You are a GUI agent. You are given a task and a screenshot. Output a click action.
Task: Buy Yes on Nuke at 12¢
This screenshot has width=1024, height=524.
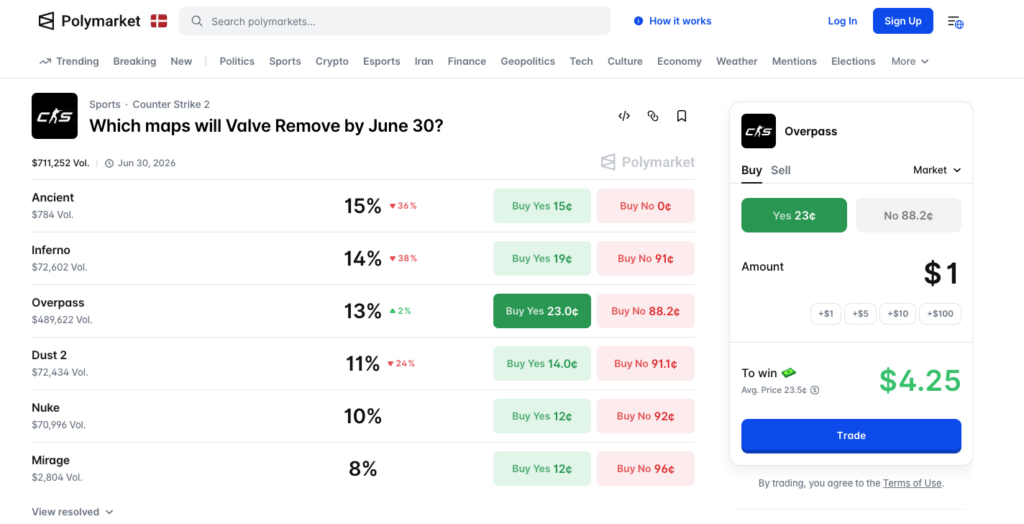coord(542,416)
